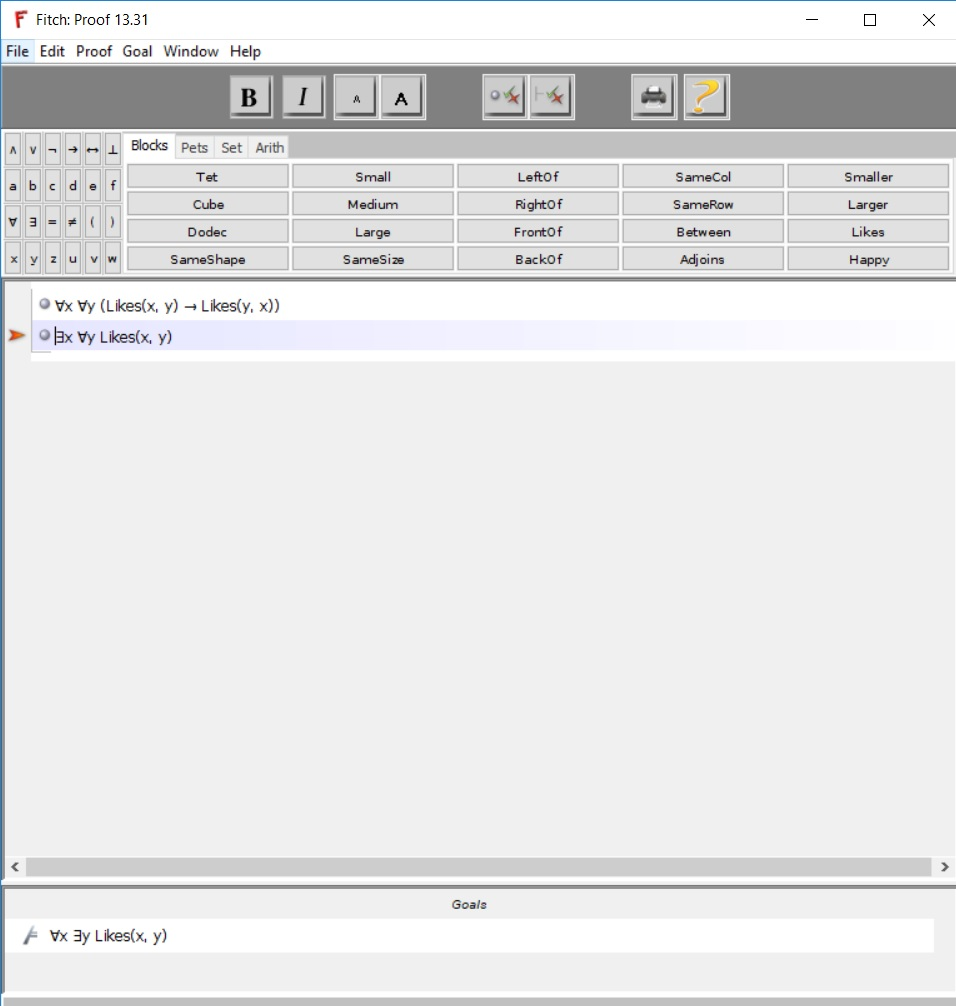
Task: Click the printer icon to print the proof
Action: click(653, 96)
